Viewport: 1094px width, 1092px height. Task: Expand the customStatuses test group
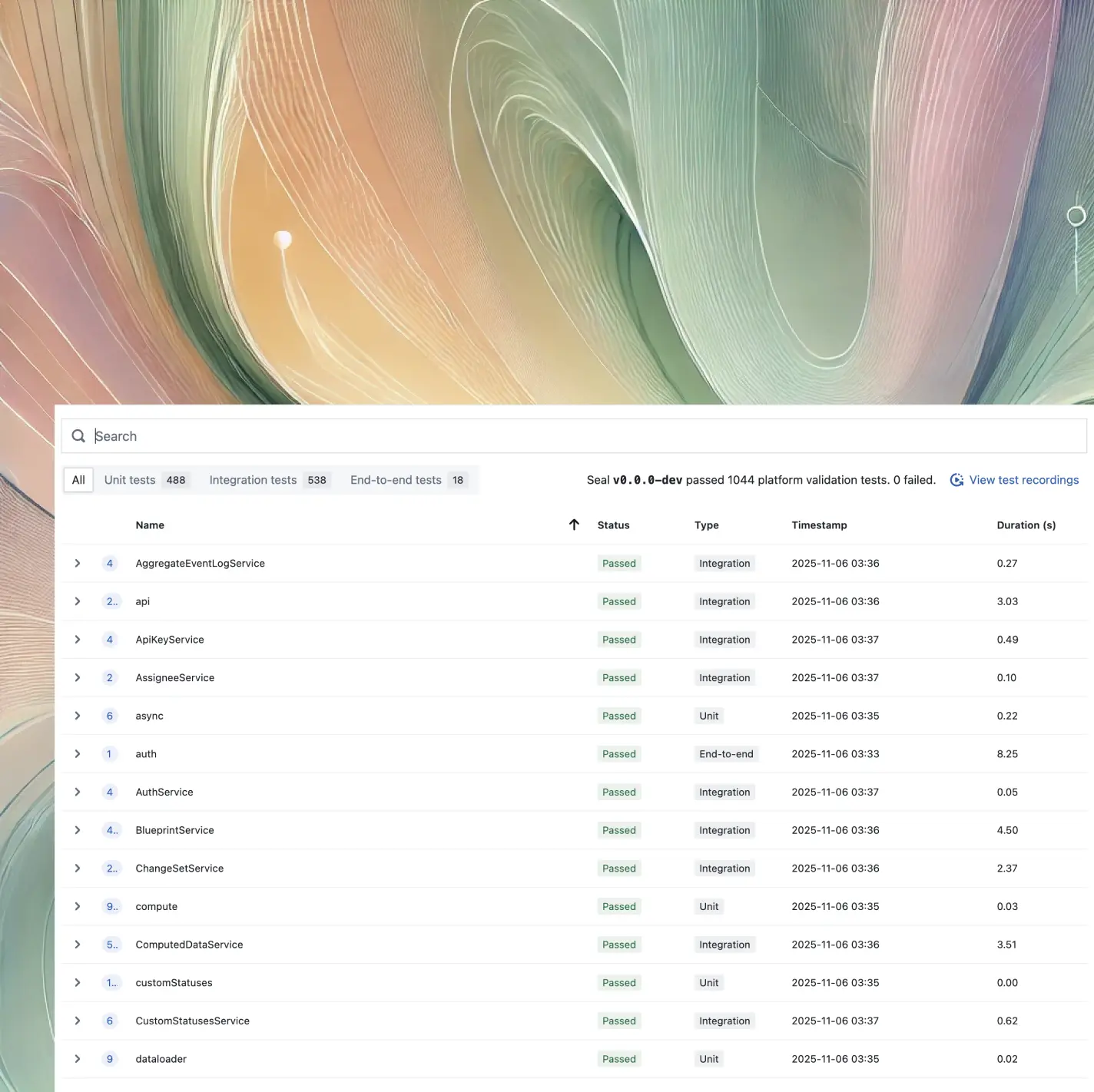pos(78,983)
